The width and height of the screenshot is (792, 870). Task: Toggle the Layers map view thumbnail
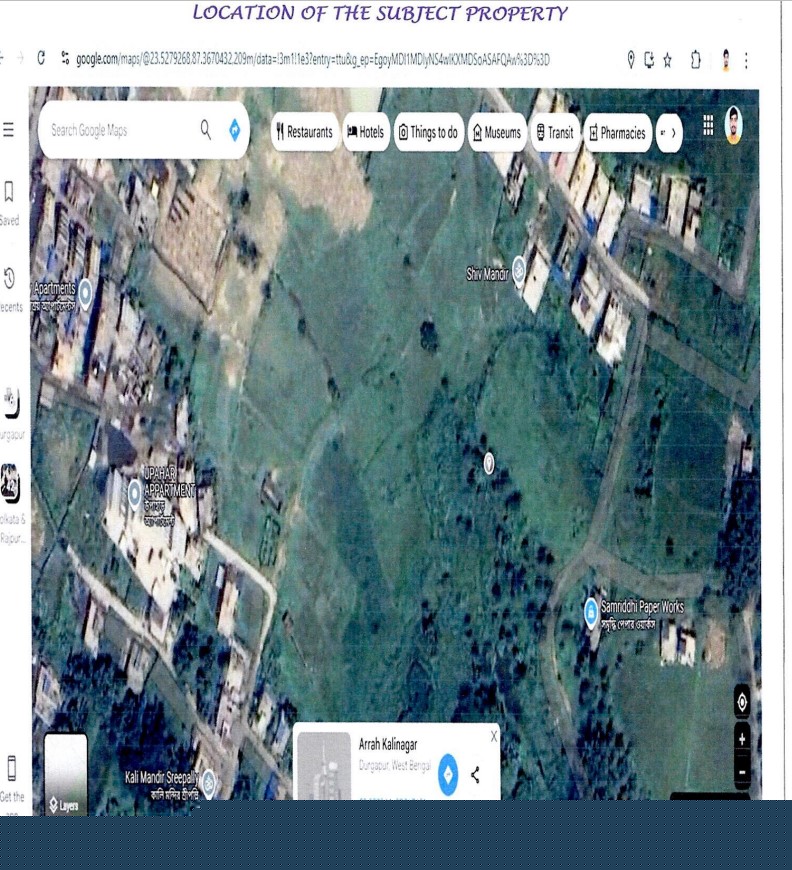pyautogui.click(x=65, y=774)
